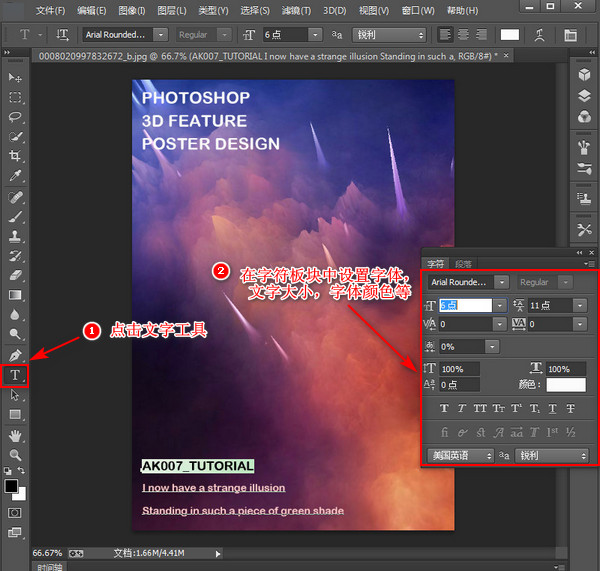Select the Brush tool
600x571 pixels.
pos(15,217)
